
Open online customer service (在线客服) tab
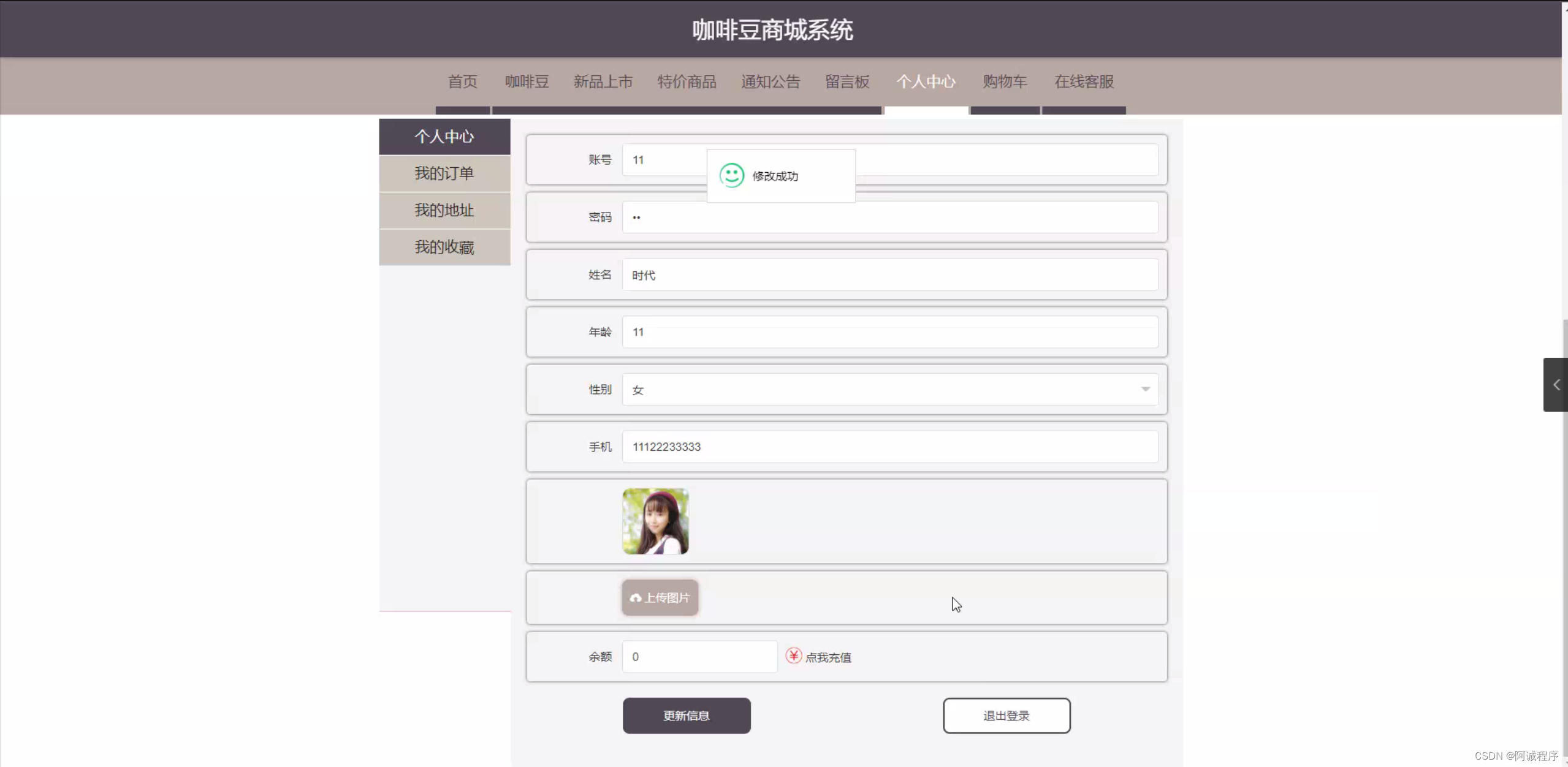pyautogui.click(x=1083, y=81)
